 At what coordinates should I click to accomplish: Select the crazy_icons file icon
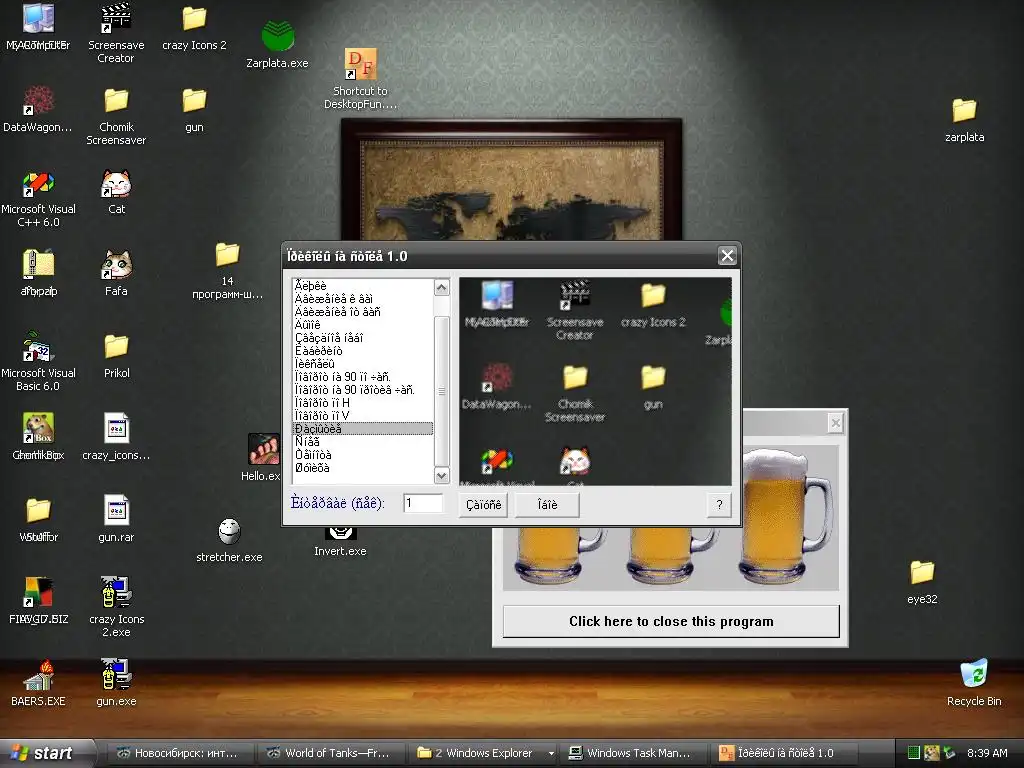pyautogui.click(x=116, y=437)
